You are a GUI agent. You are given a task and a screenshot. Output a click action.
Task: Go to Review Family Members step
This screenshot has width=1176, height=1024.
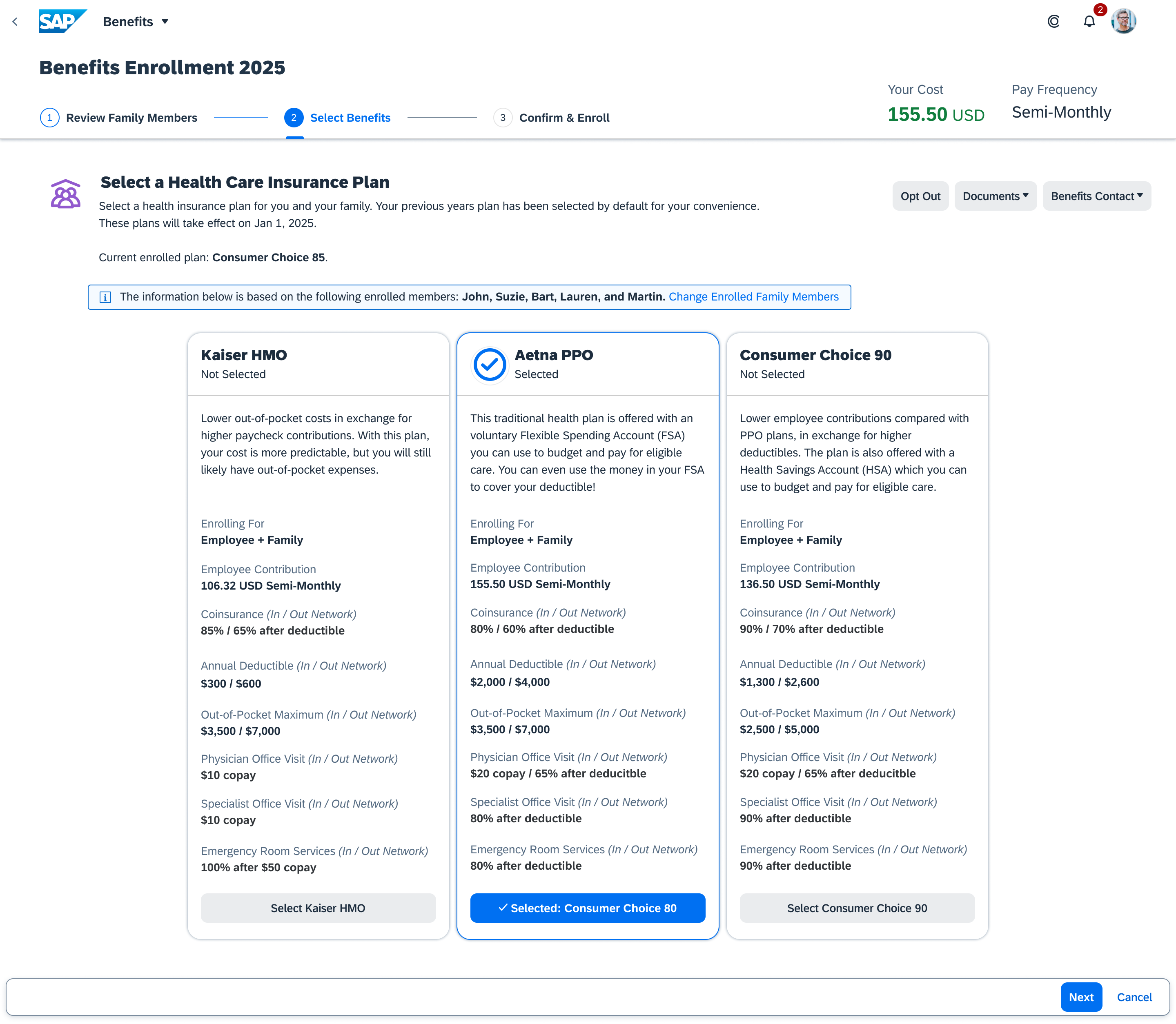click(131, 118)
